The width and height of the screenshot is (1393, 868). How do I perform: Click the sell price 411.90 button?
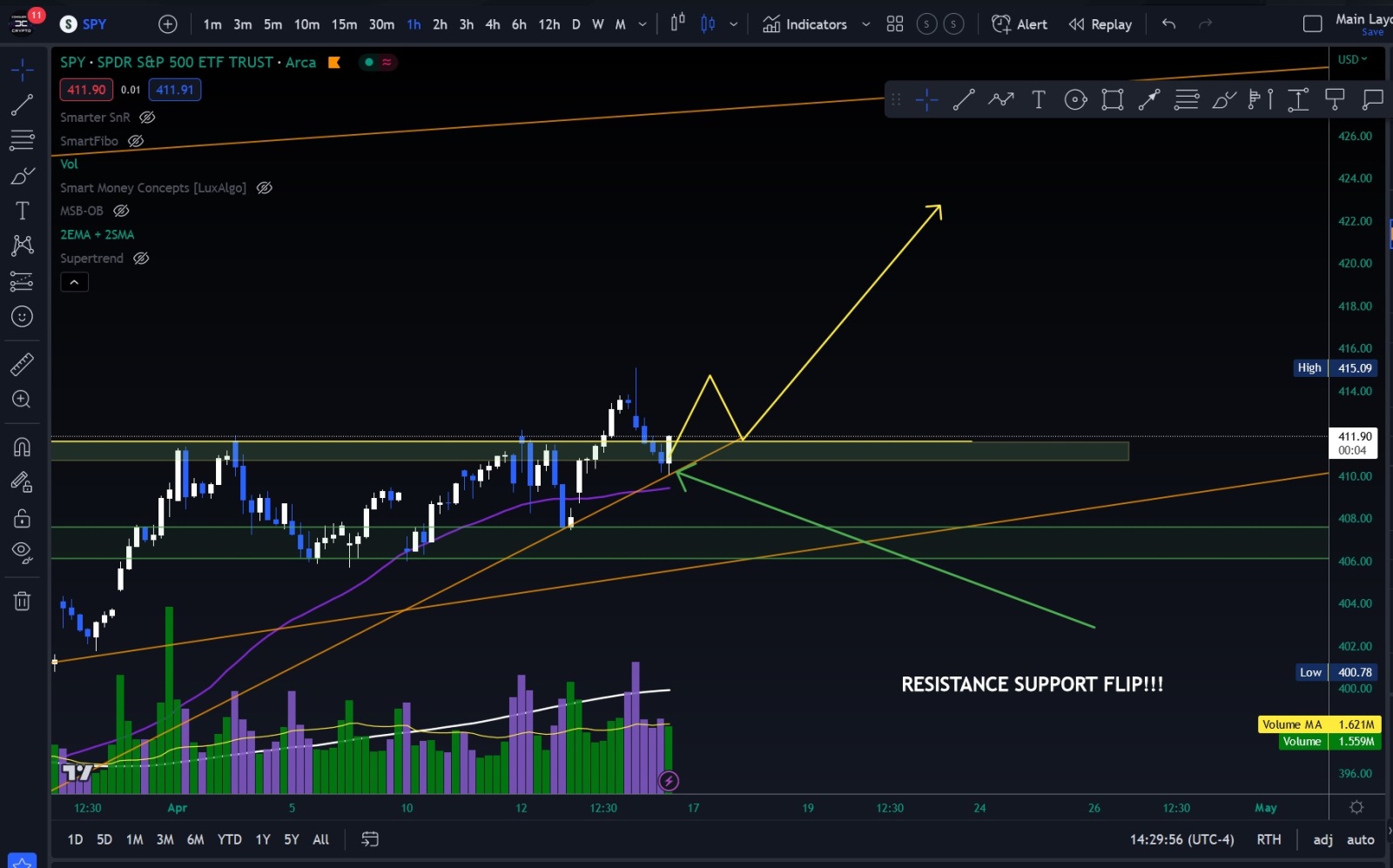tap(86, 90)
